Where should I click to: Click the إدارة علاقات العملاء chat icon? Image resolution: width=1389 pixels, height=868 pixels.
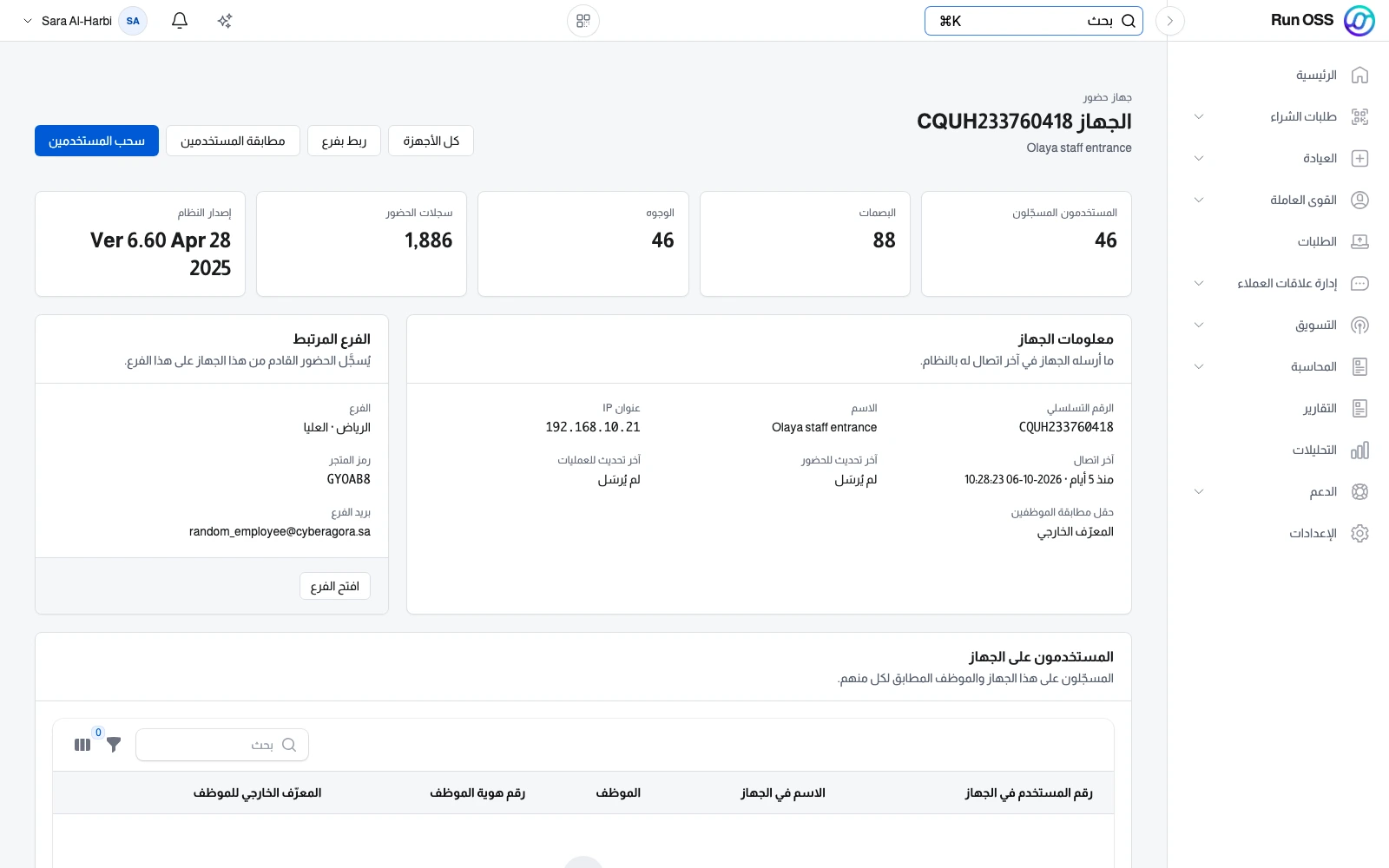(1360, 284)
